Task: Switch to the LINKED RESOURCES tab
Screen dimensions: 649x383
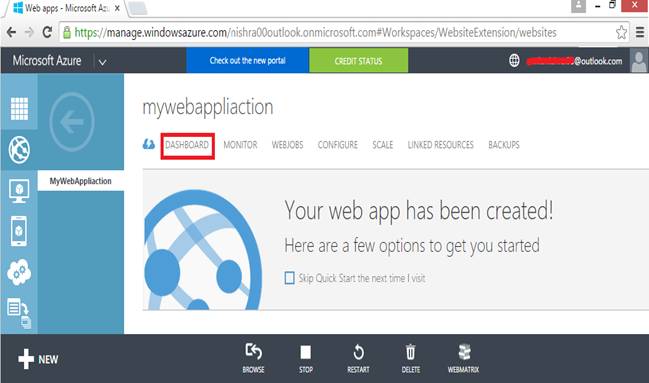Action: click(440, 145)
